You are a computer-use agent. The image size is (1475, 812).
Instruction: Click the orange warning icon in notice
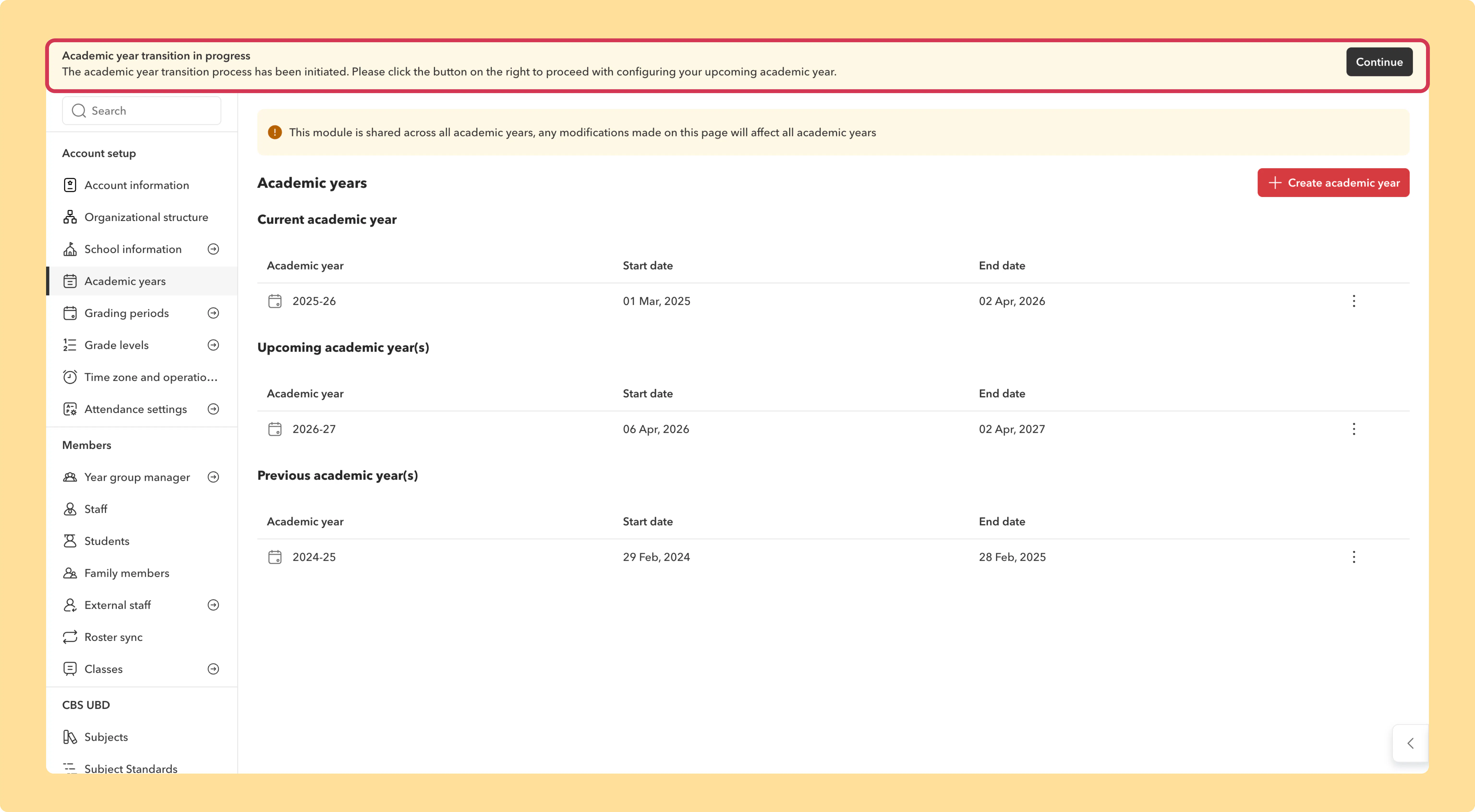275,132
